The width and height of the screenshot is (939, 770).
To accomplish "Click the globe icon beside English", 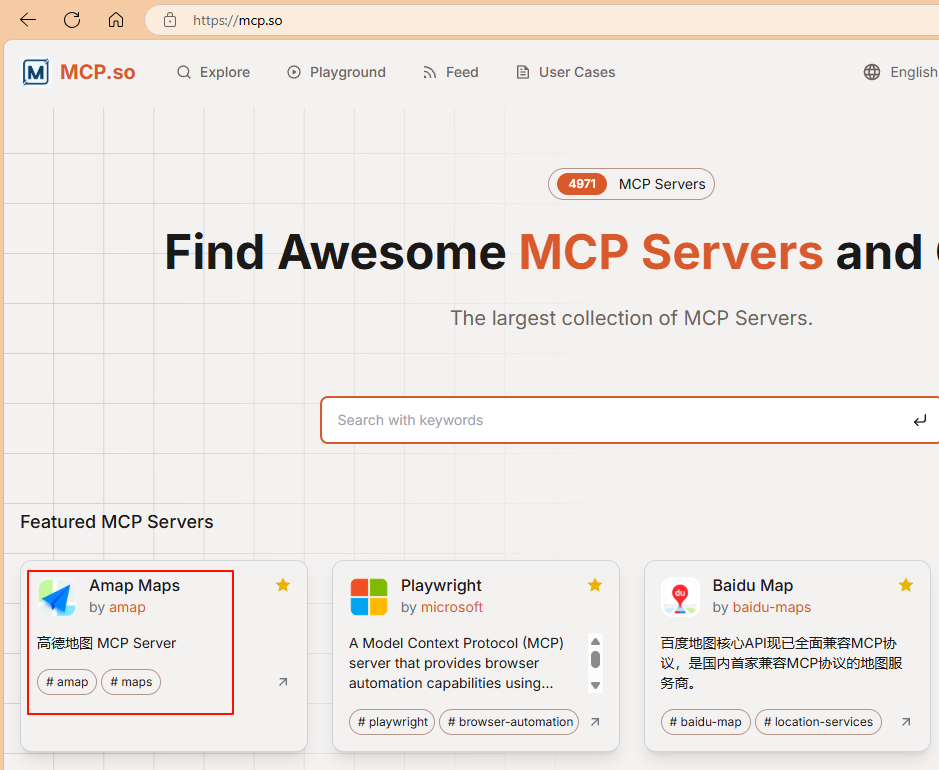I will click(x=872, y=72).
